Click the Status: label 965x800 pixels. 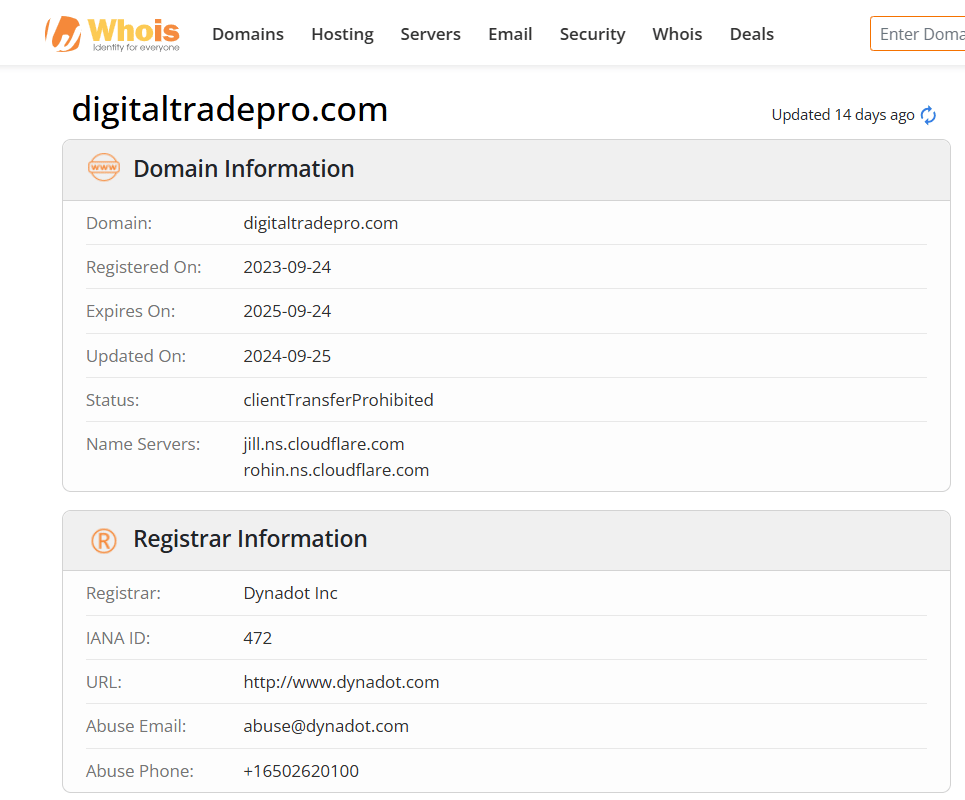click(x=113, y=400)
